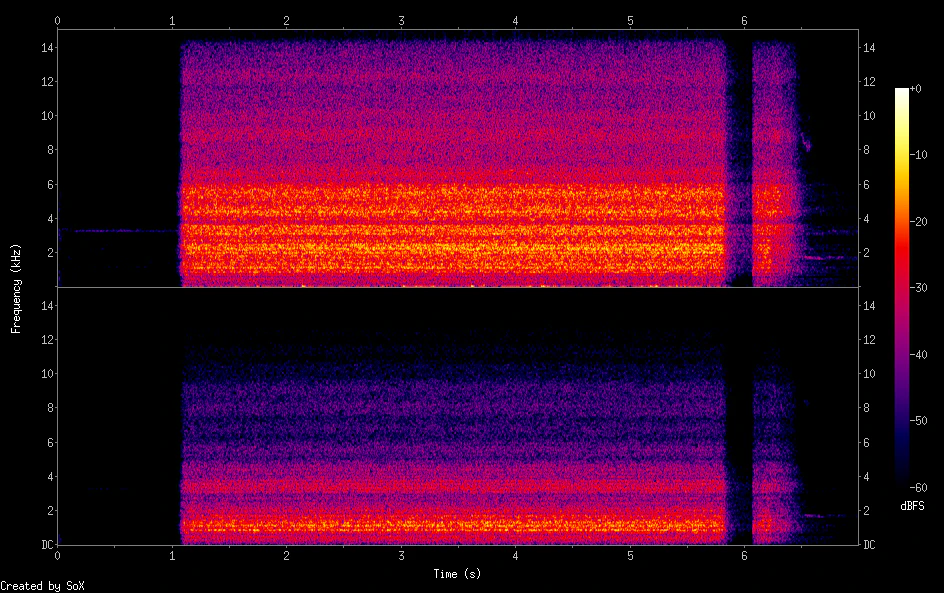Click the "-50" value on the color scale

(919, 421)
